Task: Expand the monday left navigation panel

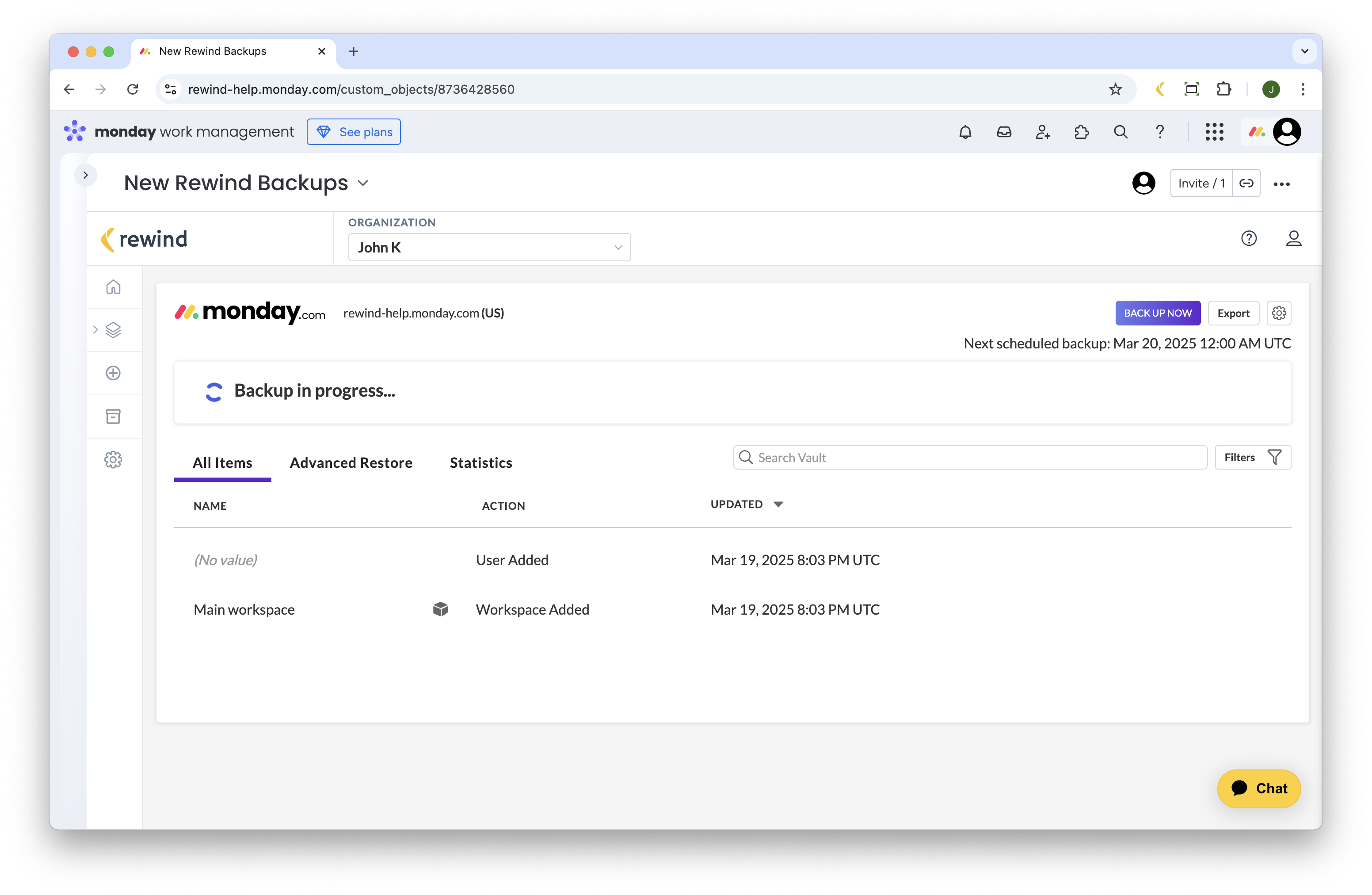Action: coord(85,175)
